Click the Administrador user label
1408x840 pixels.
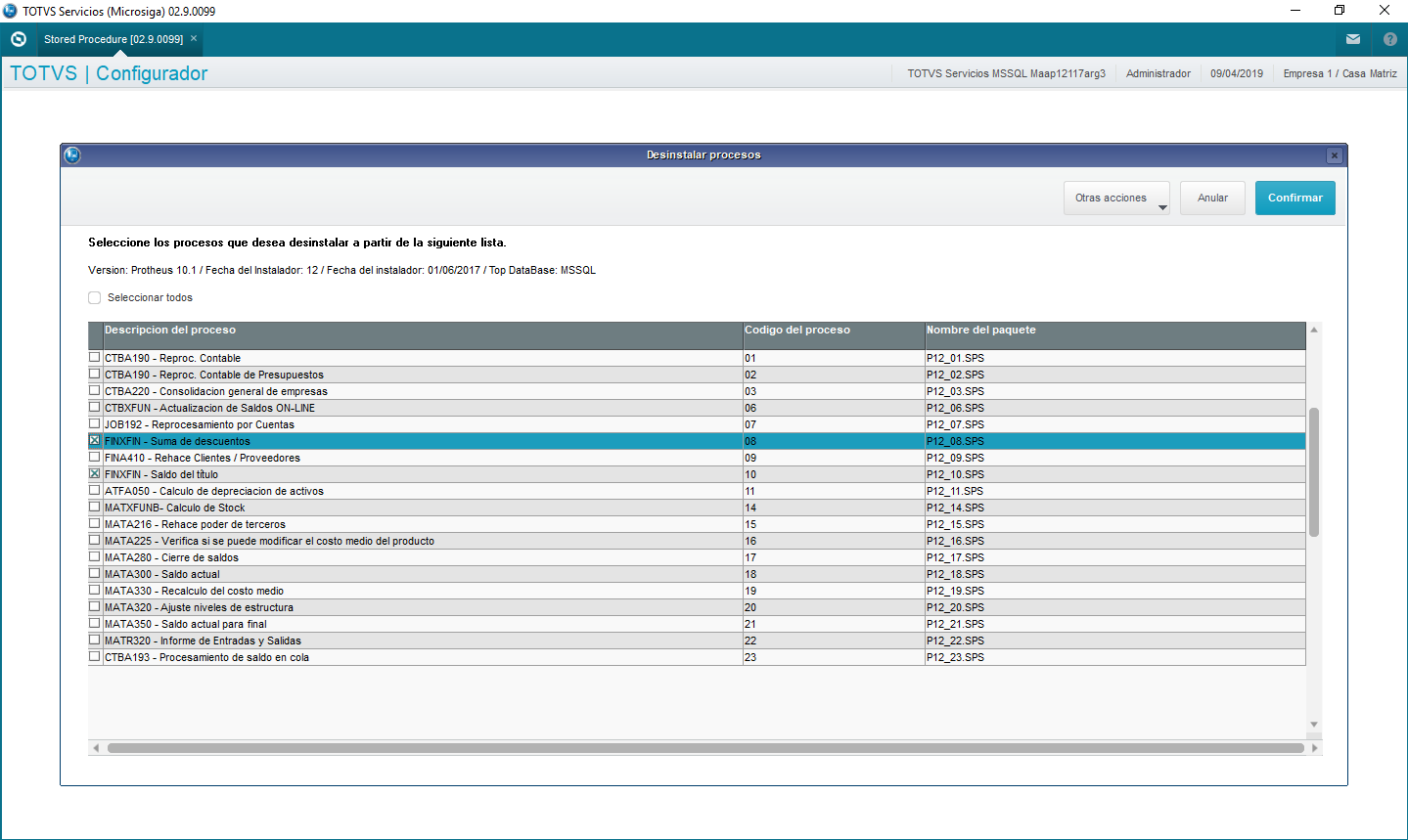[x=1158, y=73]
